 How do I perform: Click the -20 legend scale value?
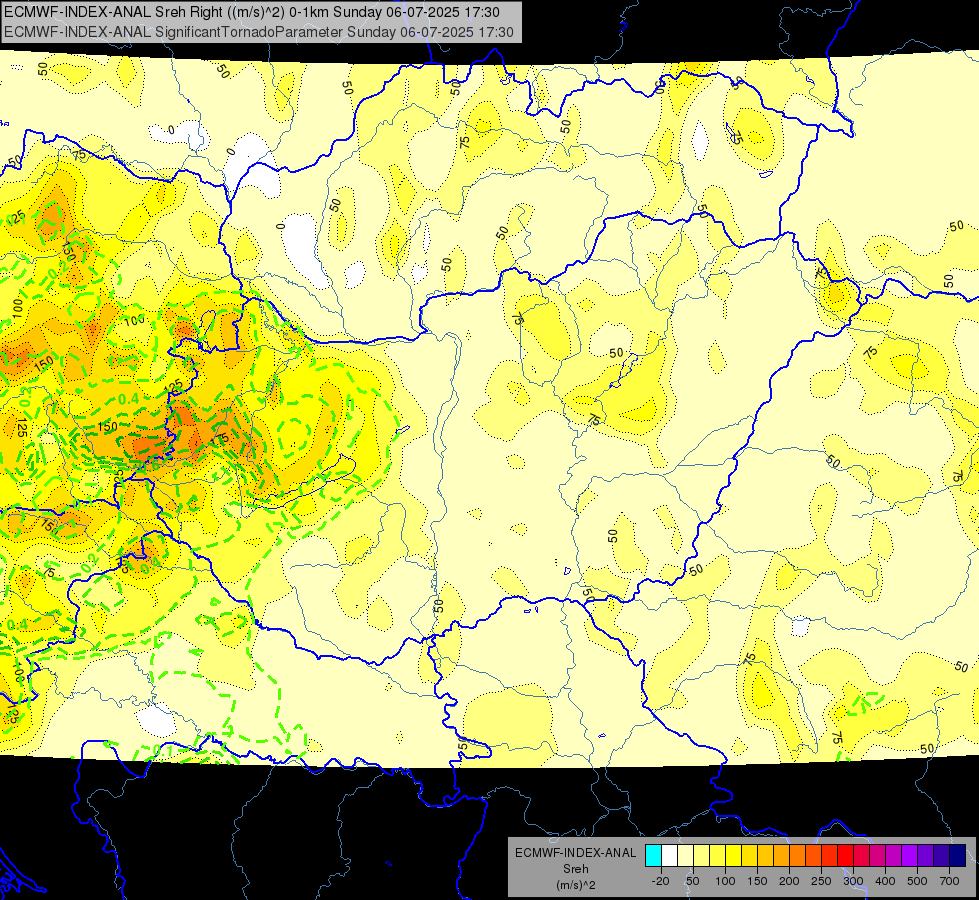coord(660,881)
